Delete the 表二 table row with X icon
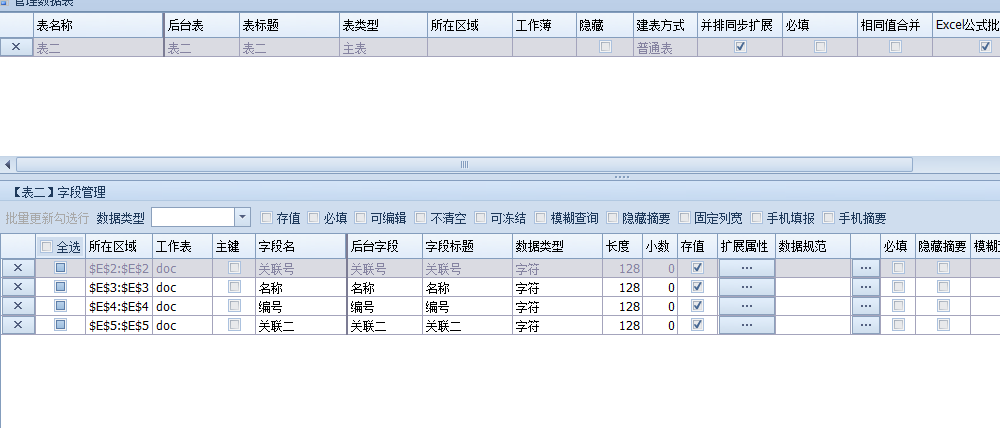This screenshot has height=428, width=1000. 17,47
